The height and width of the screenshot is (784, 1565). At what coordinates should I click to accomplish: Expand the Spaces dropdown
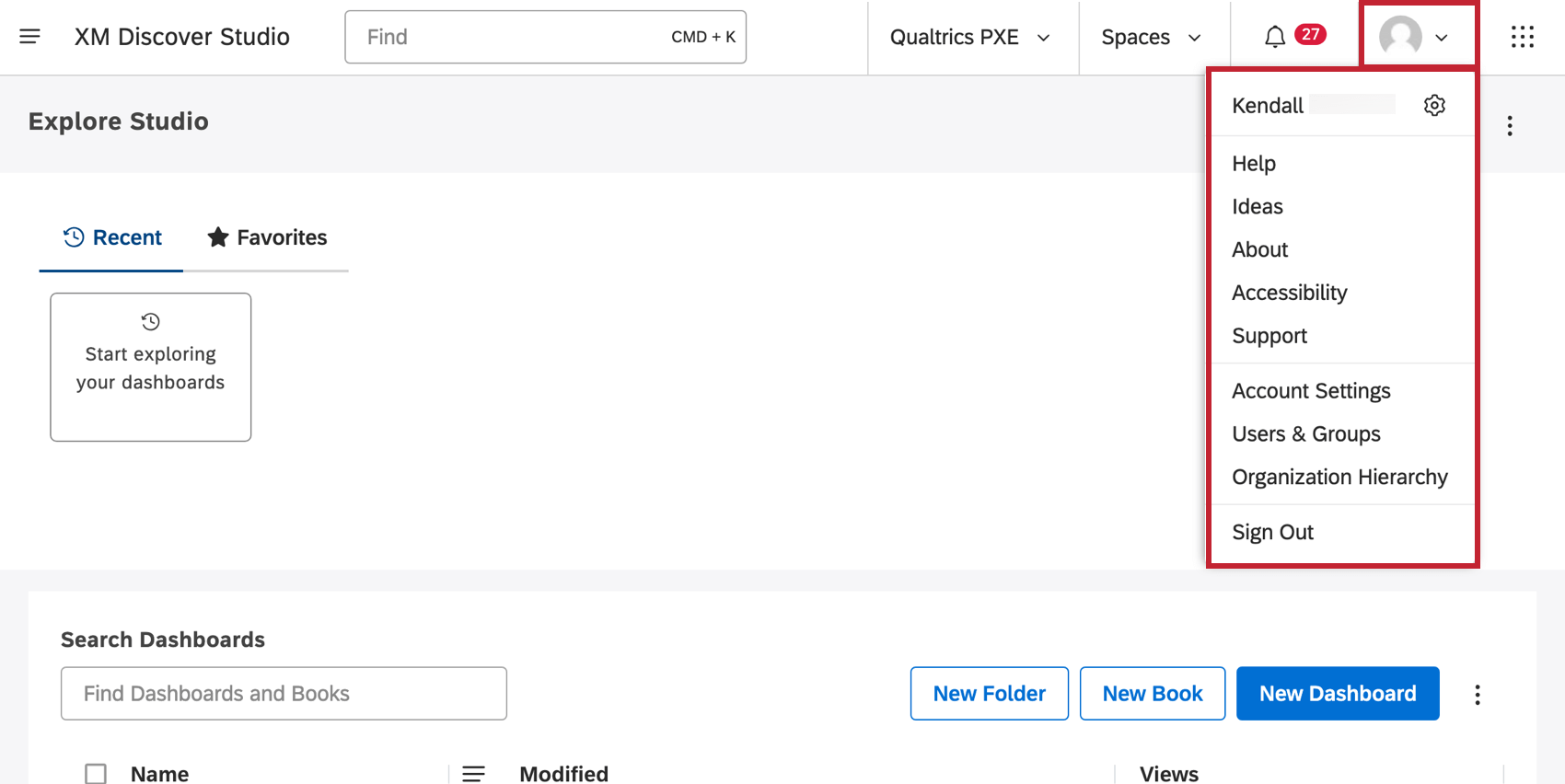click(x=1151, y=37)
